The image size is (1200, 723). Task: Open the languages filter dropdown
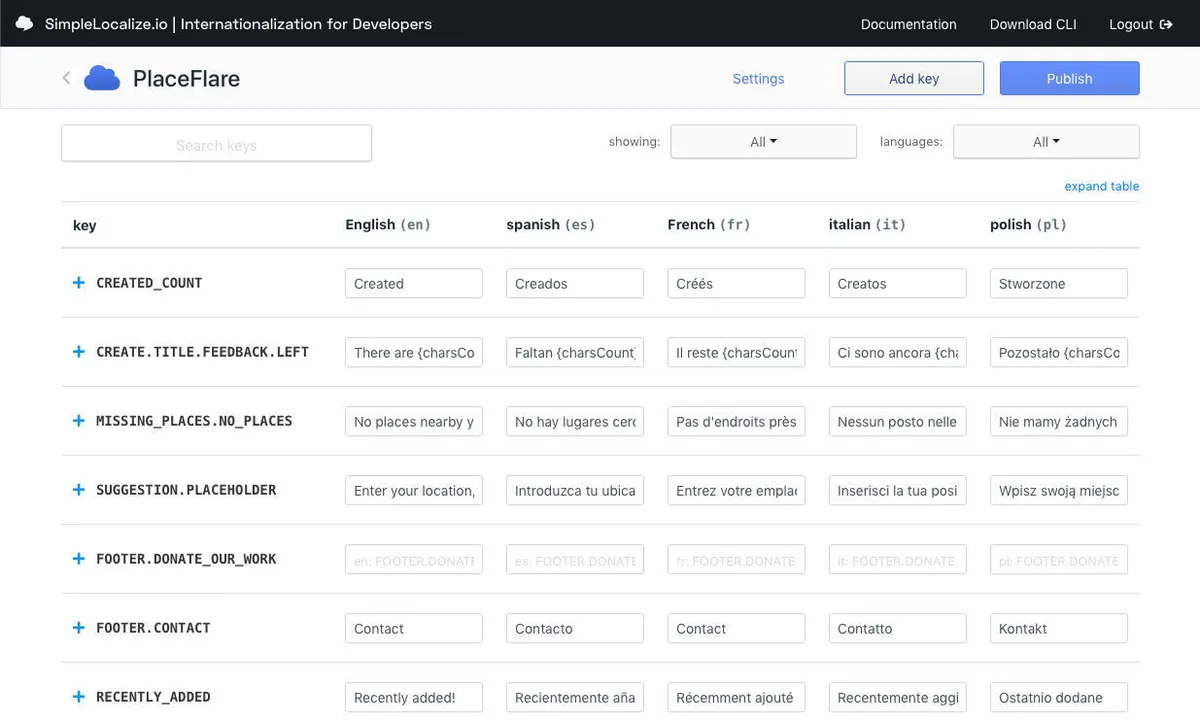click(1045, 142)
